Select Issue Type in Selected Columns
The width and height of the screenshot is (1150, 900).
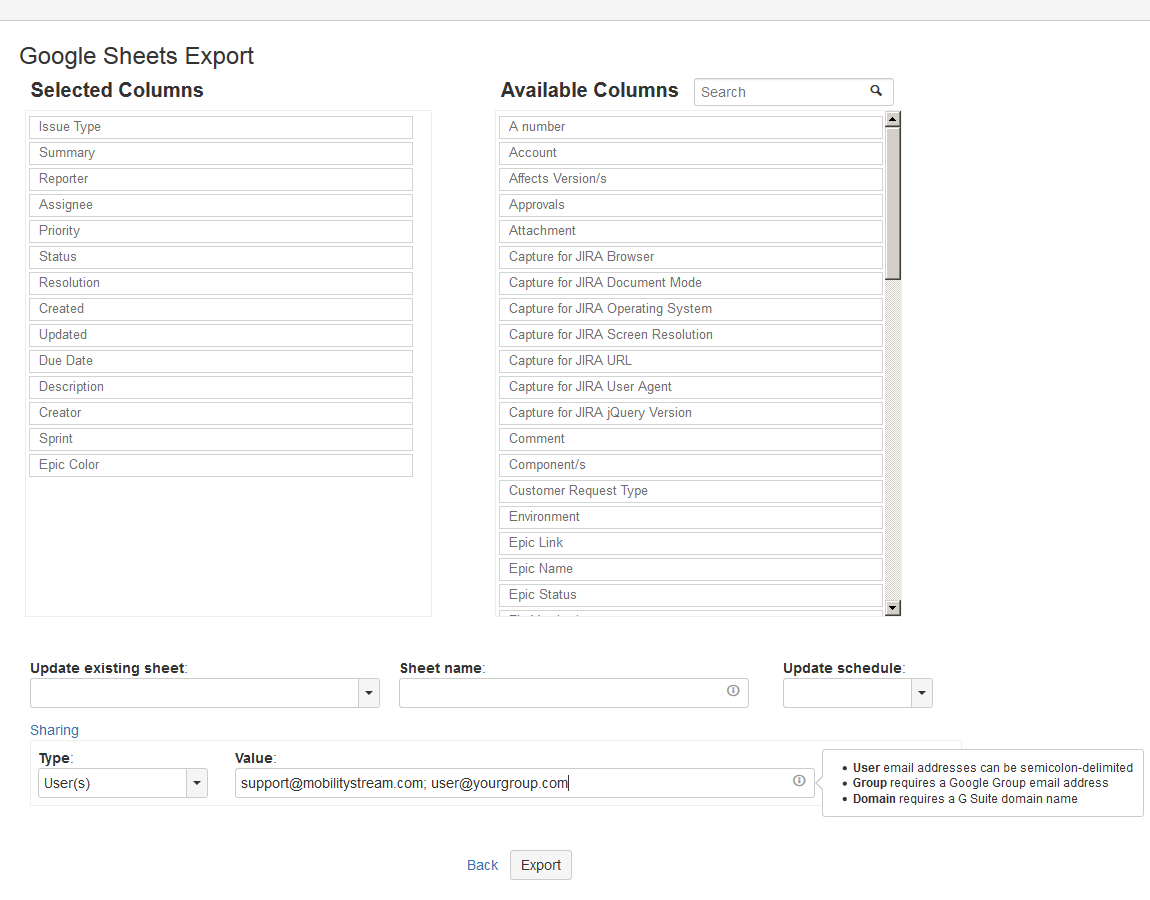click(220, 127)
